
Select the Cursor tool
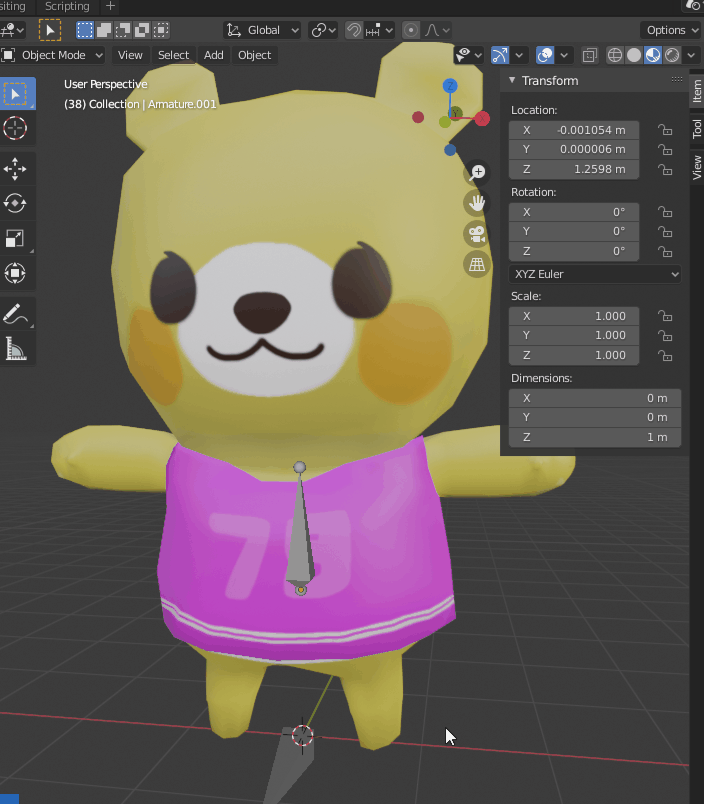(15, 128)
